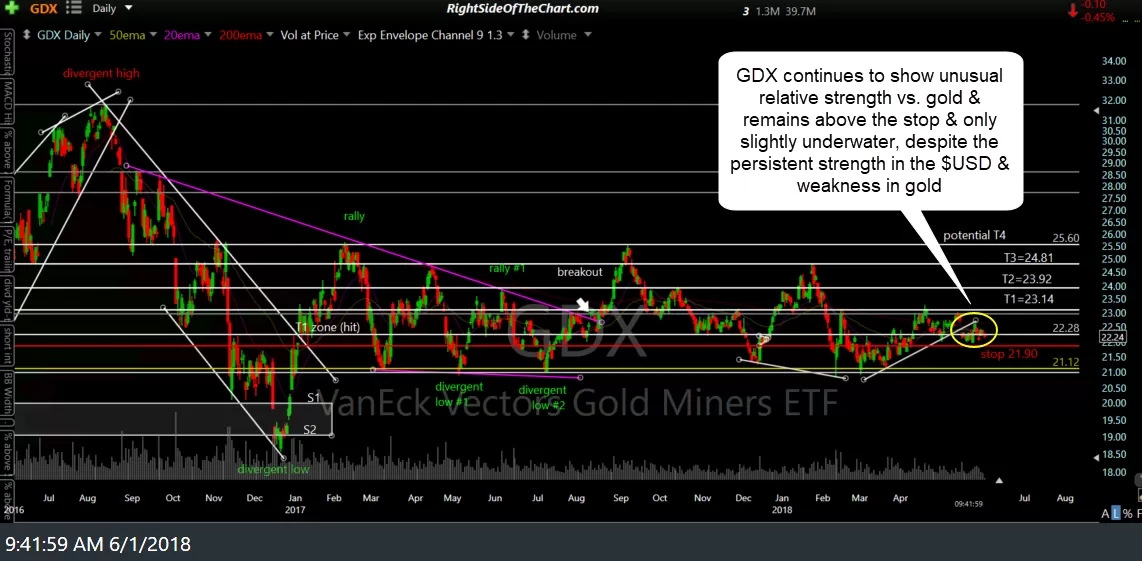The width and height of the screenshot is (1142, 561).
Task: Open the Volume indicator dropdown arrow
Action: [x=587, y=35]
